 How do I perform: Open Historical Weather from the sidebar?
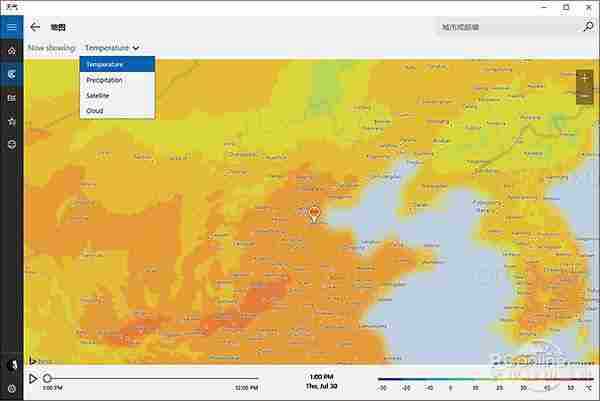pyautogui.click(x=12, y=97)
